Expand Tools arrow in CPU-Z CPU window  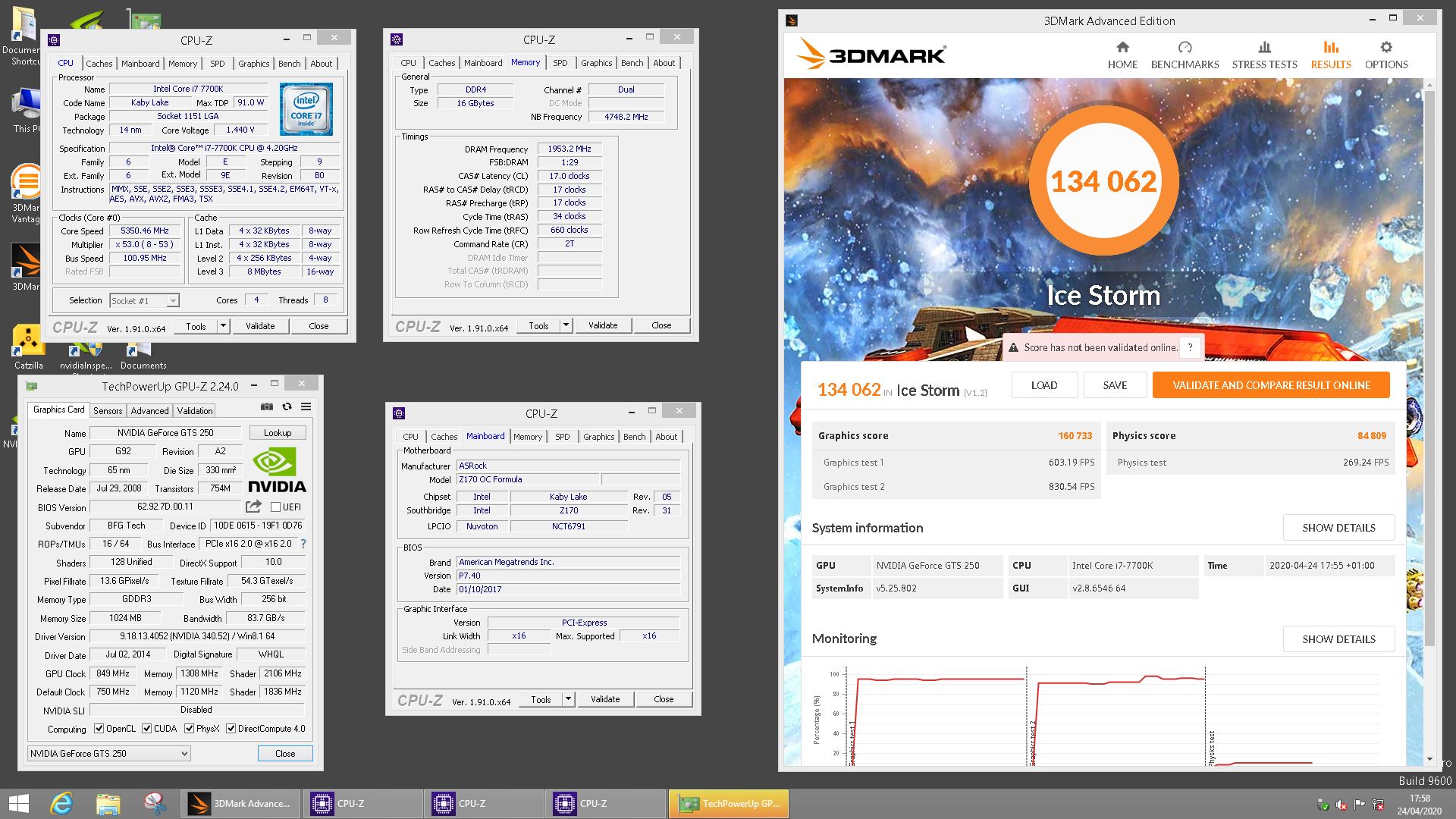223,326
